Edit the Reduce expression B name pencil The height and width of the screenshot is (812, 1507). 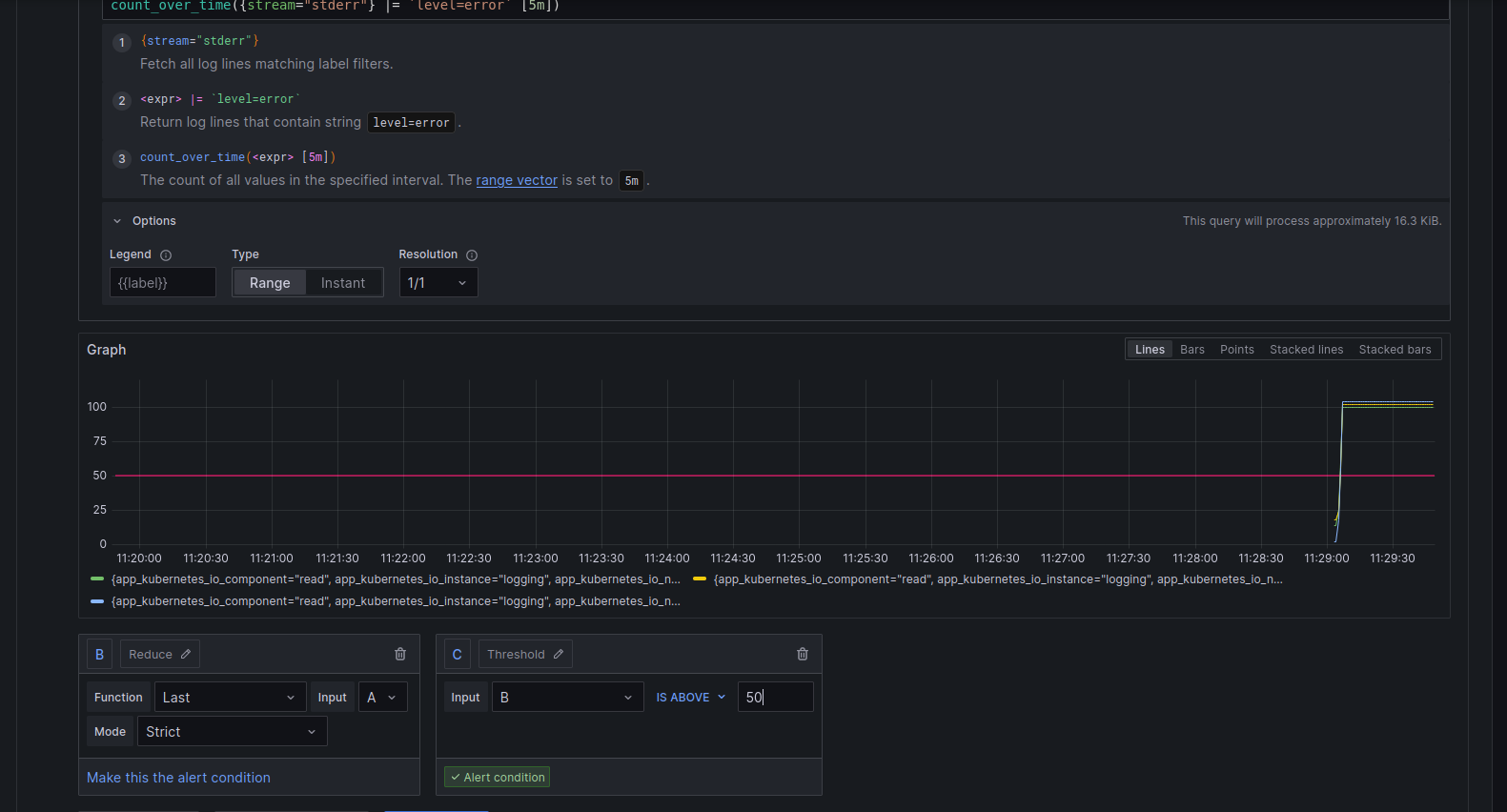(x=186, y=655)
